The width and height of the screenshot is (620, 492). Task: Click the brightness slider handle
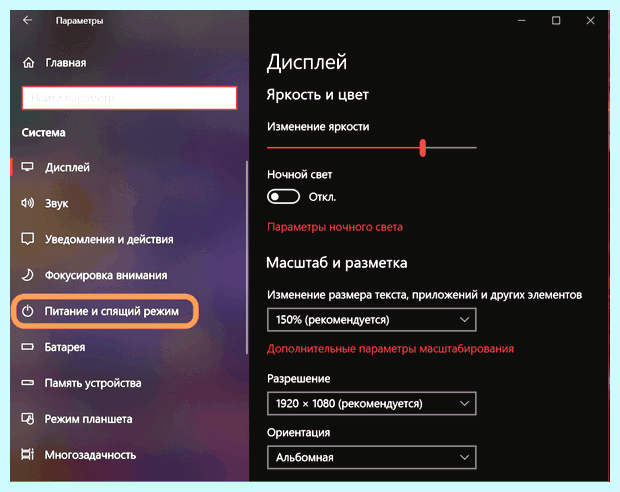tap(423, 148)
